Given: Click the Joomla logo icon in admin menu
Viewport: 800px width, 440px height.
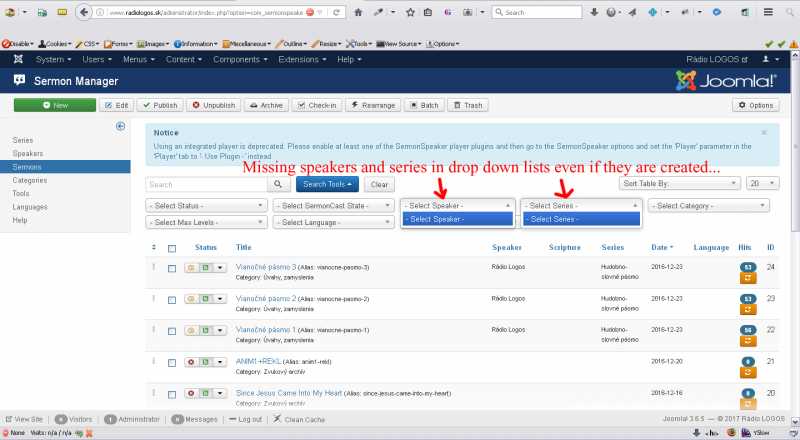Looking at the screenshot, I should (18, 59).
